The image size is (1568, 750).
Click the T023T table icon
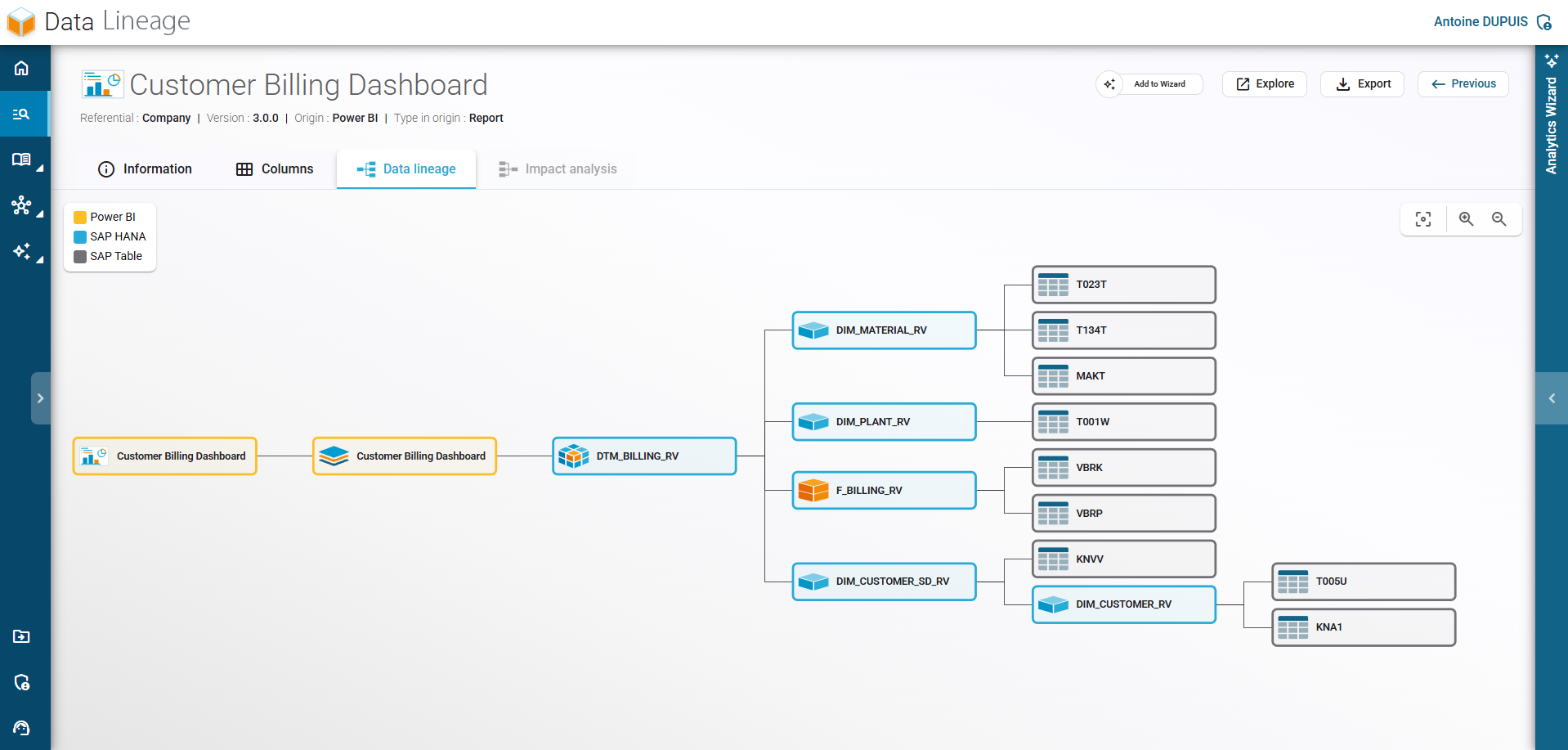(1053, 285)
